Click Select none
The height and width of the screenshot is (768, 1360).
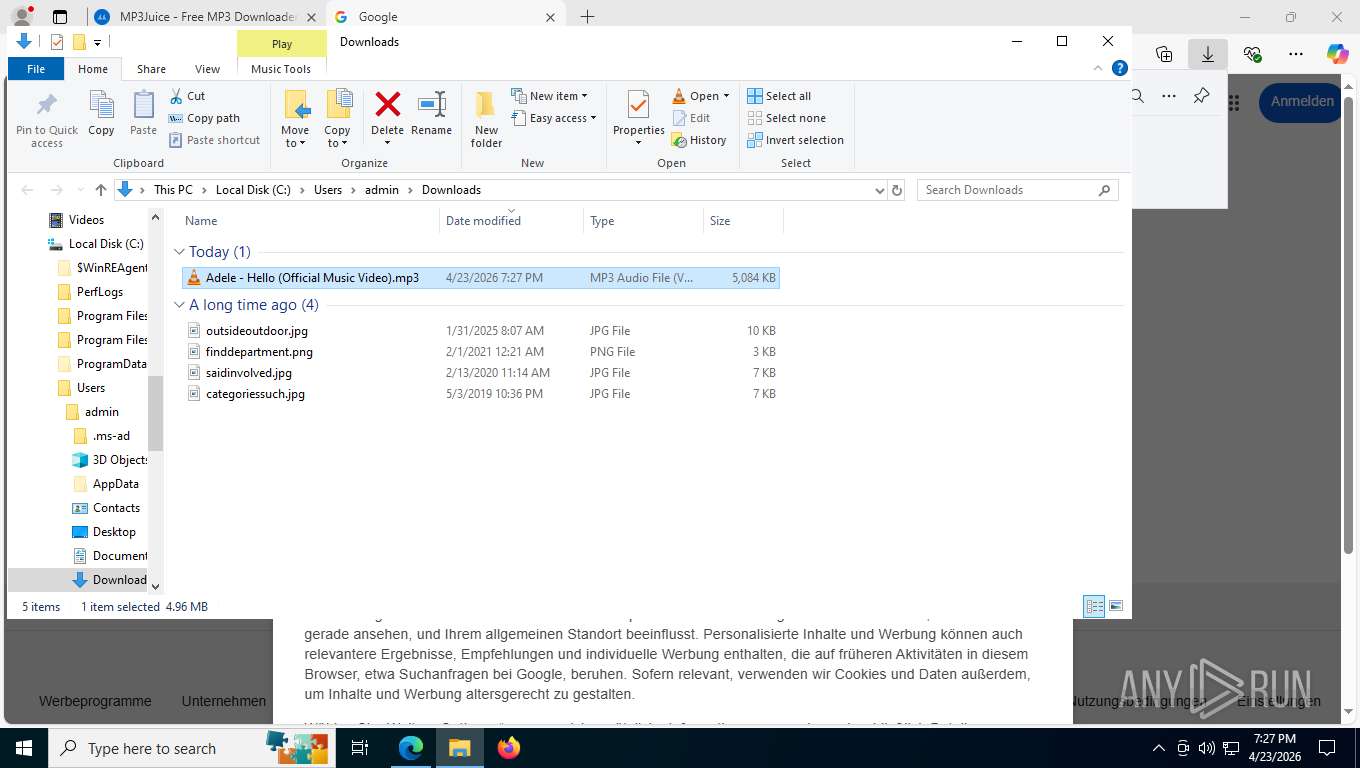(x=786, y=118)
